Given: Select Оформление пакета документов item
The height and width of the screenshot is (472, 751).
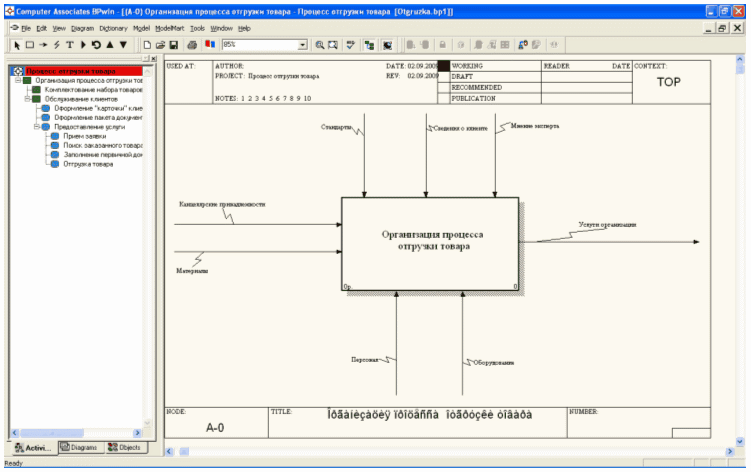Looking at the screenshot, I should pos(98,117).
